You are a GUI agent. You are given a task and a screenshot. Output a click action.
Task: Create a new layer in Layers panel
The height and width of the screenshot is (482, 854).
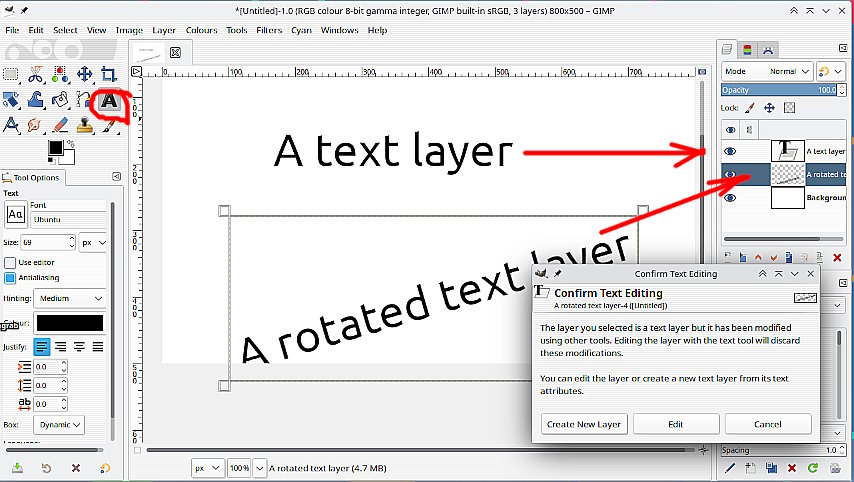coord(727,257)
